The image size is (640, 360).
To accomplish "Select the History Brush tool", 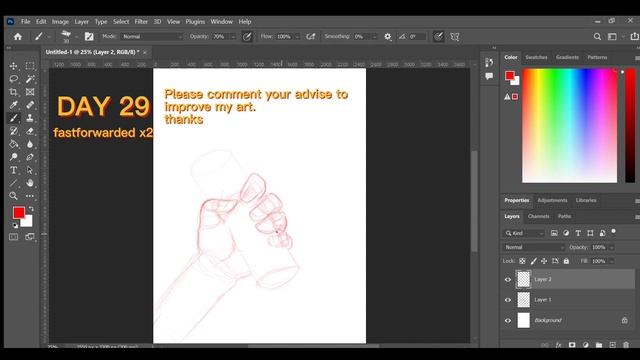I will coord(13,131).
